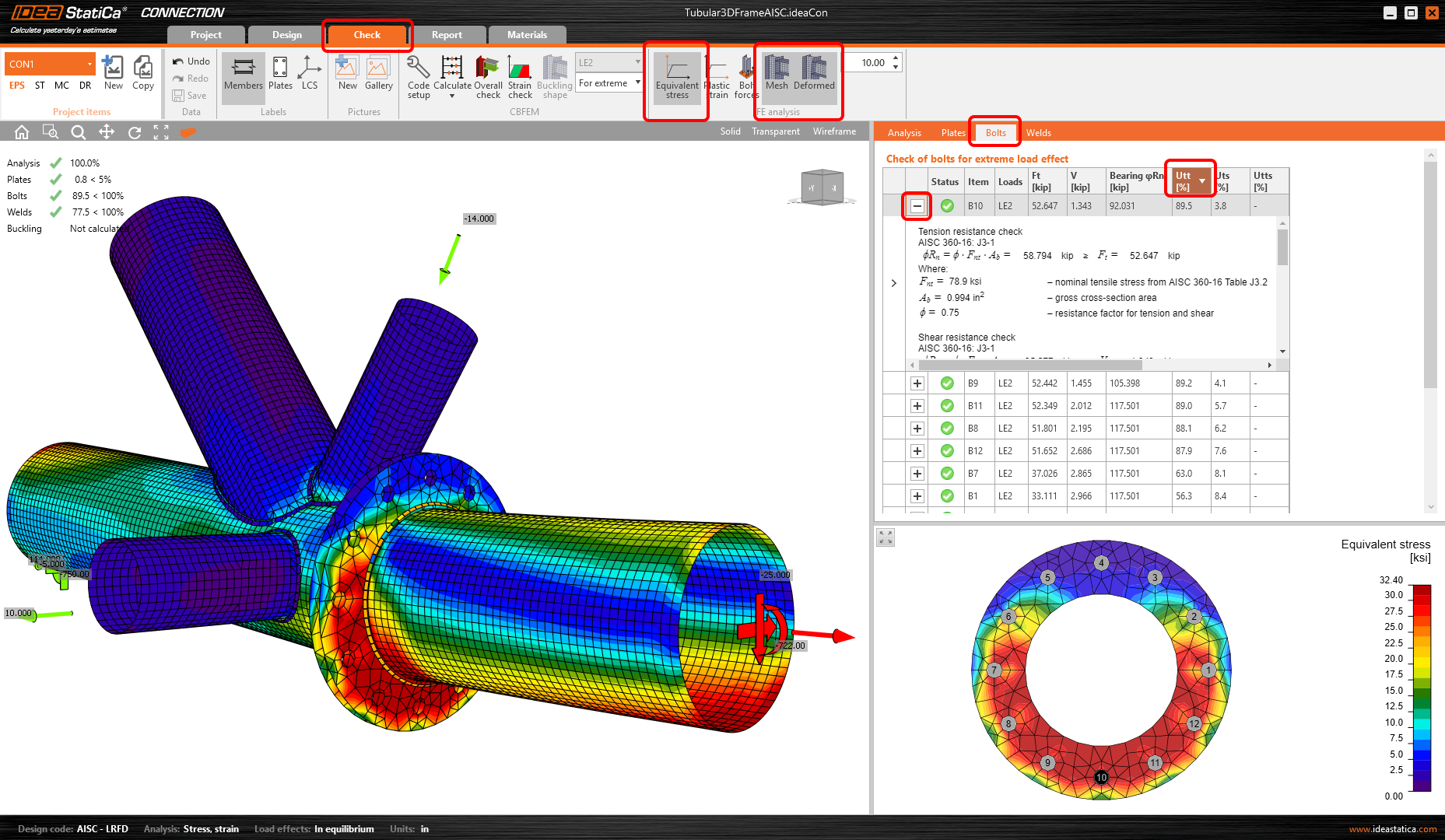This screenshot has height=840, width=1445.
Task: Toggle the Deformed shape view
Action: (814, 75)
